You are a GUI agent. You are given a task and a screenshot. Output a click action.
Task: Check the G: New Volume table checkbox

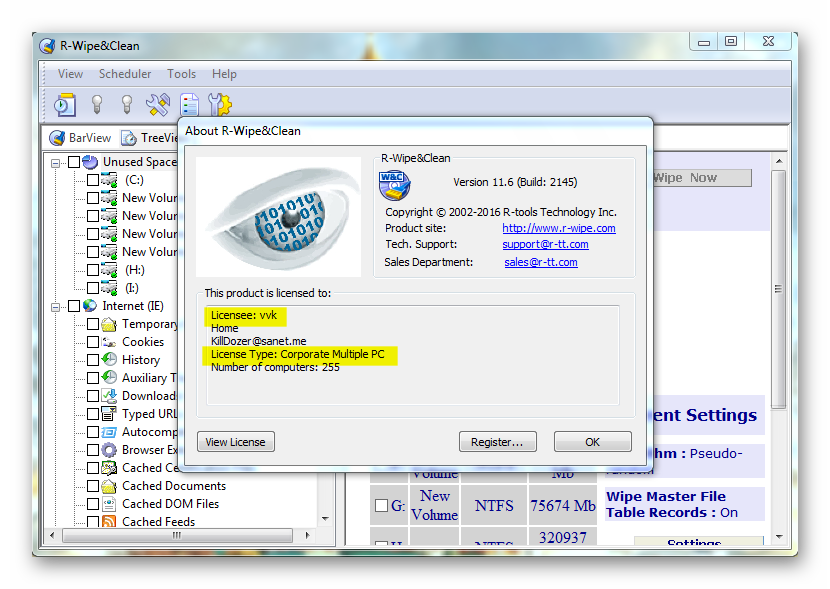[381, 505]
